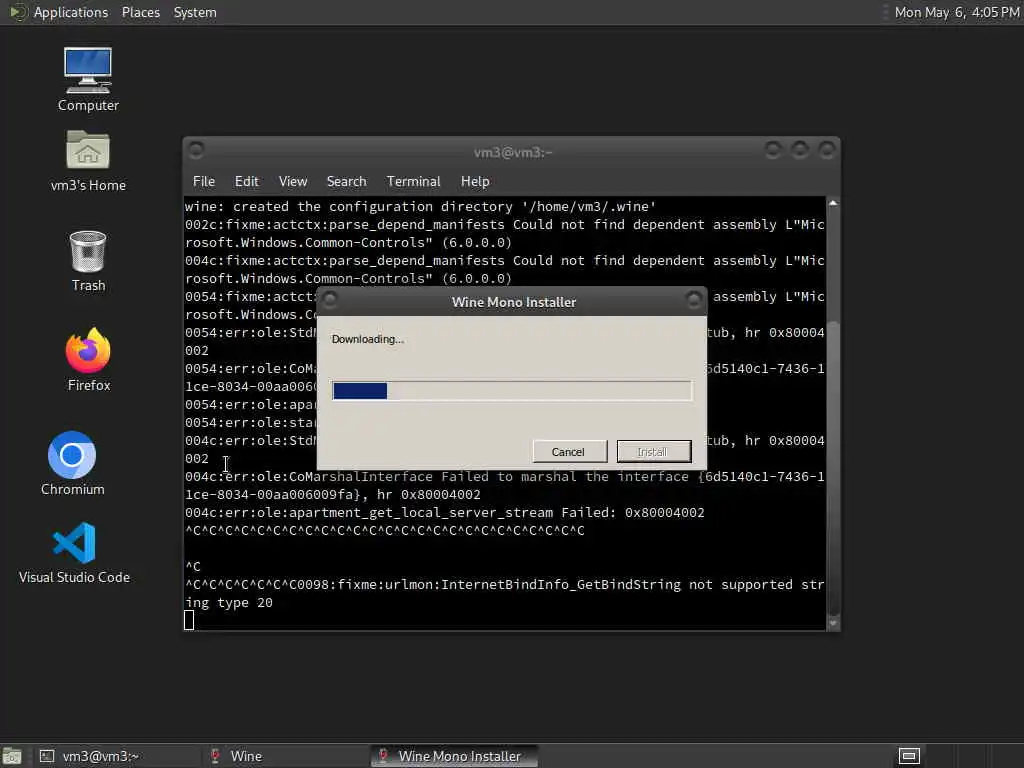Click the date and time clock in top panel
This screenshot has width=1024, height=768.
pos(957,12)
